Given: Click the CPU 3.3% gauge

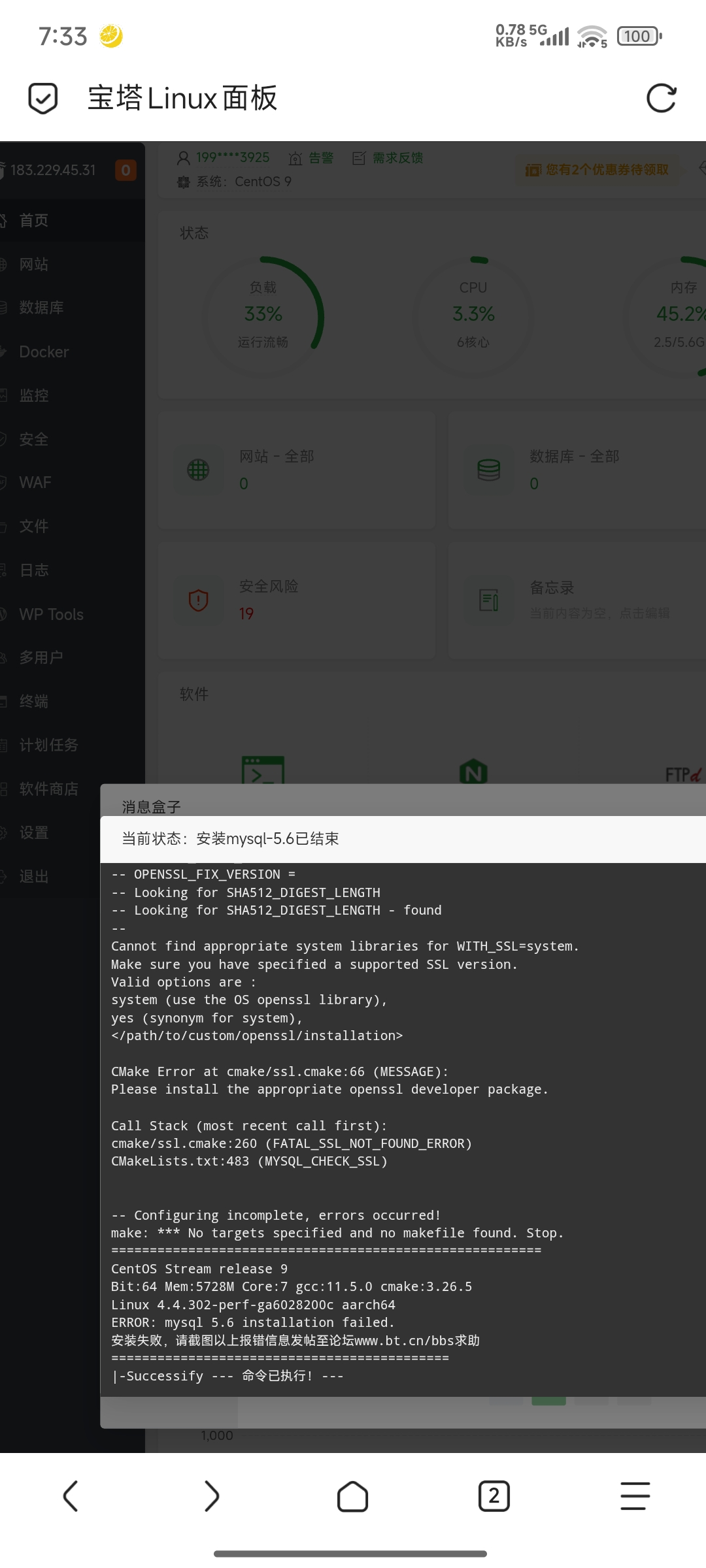Looking at the screenshot, I should 473,318.
